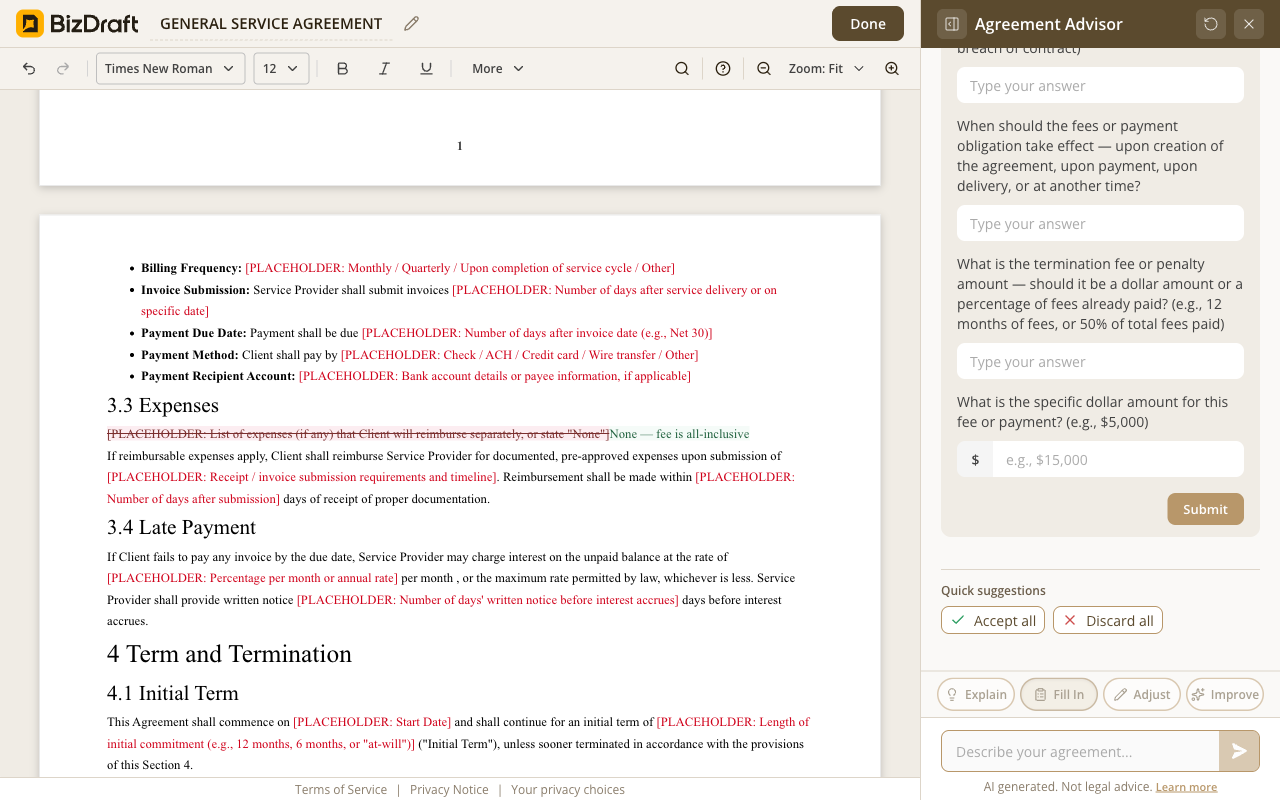Click the BizDraft logo icon
Image resolution: width=1280 pixels, height=800 pixels.
[30, 23]
